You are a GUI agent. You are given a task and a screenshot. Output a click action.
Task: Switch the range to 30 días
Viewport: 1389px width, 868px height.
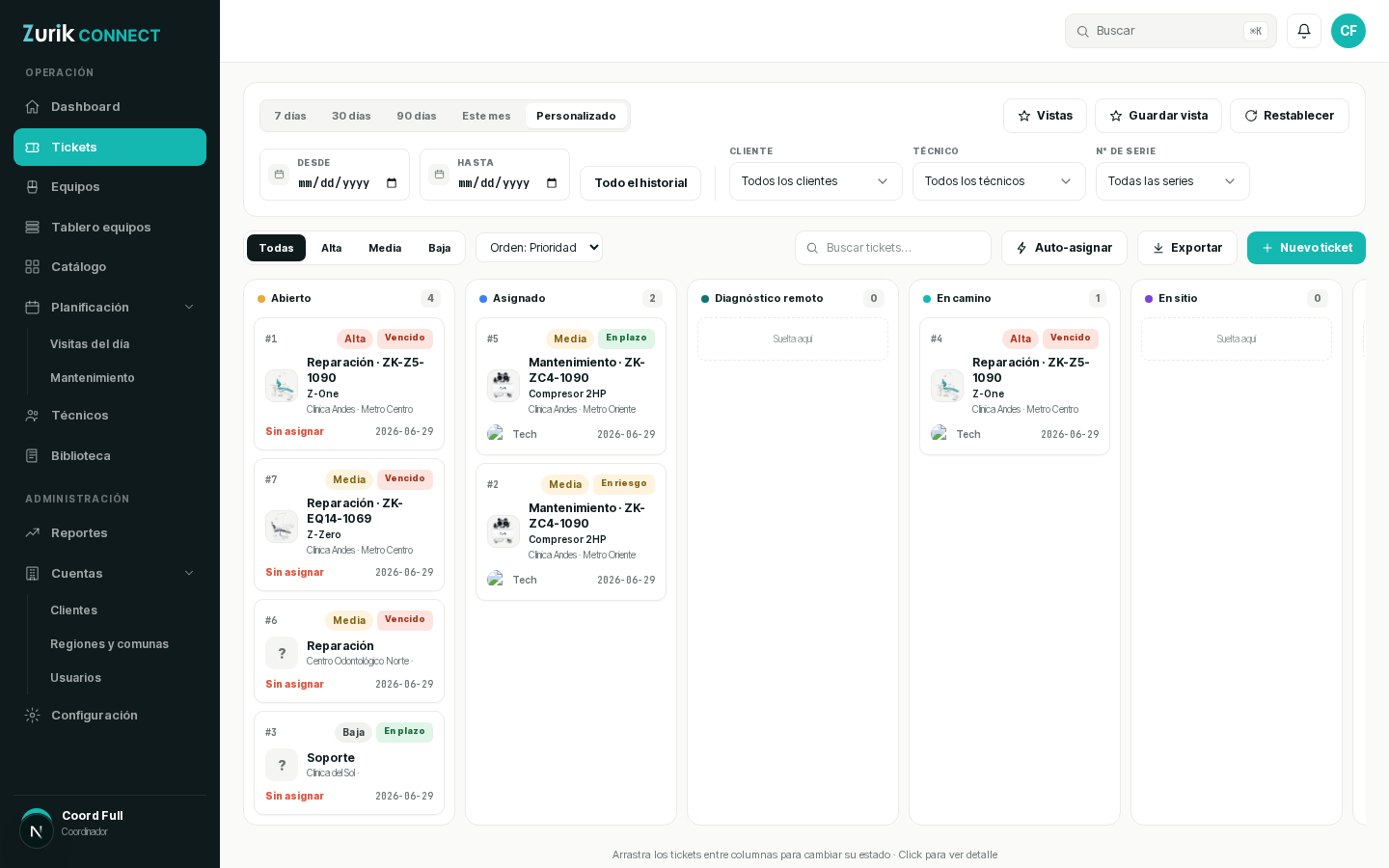[x=351, y=116]
